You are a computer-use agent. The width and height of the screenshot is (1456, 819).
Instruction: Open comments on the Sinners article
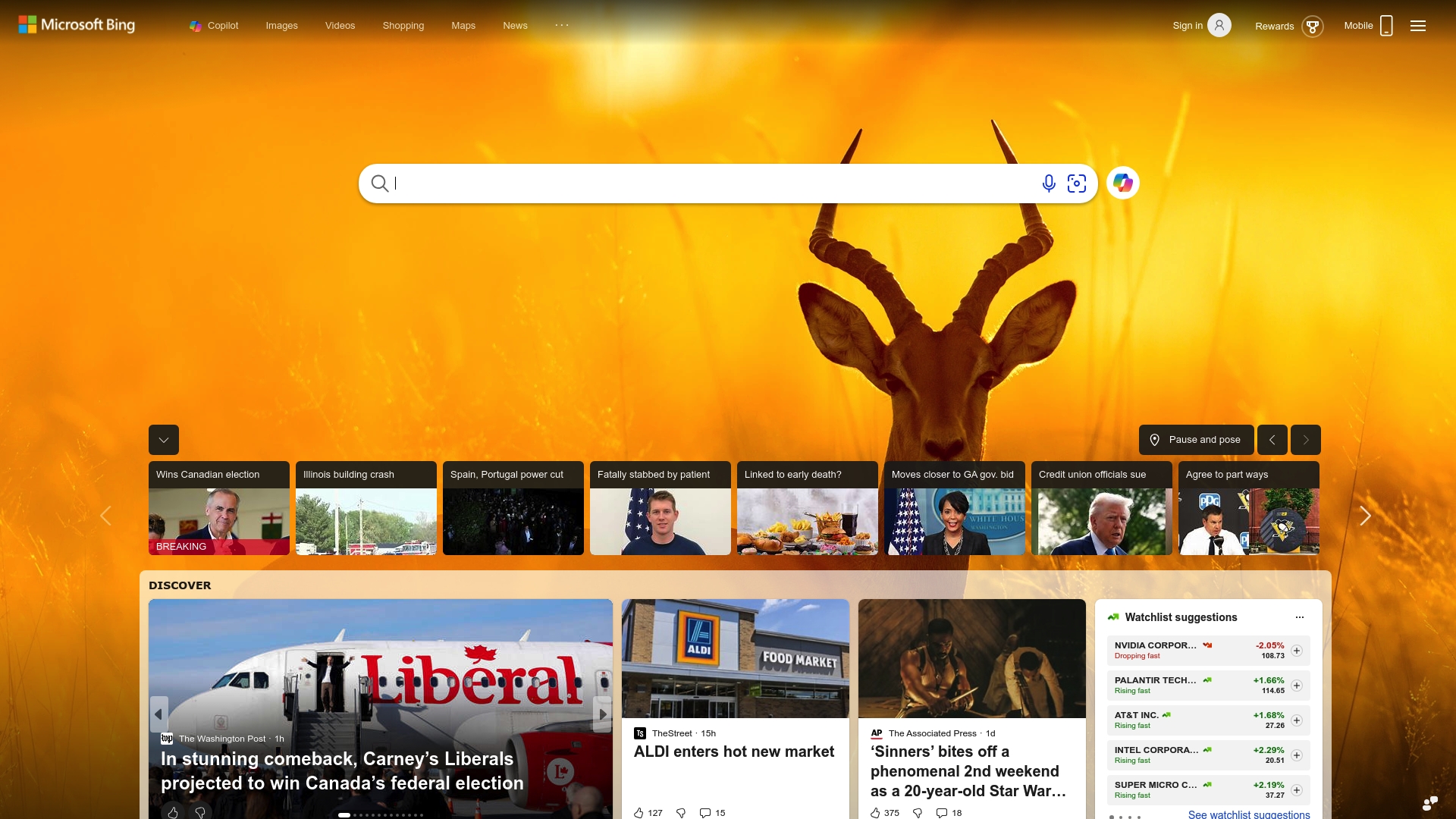coord(949,813)
